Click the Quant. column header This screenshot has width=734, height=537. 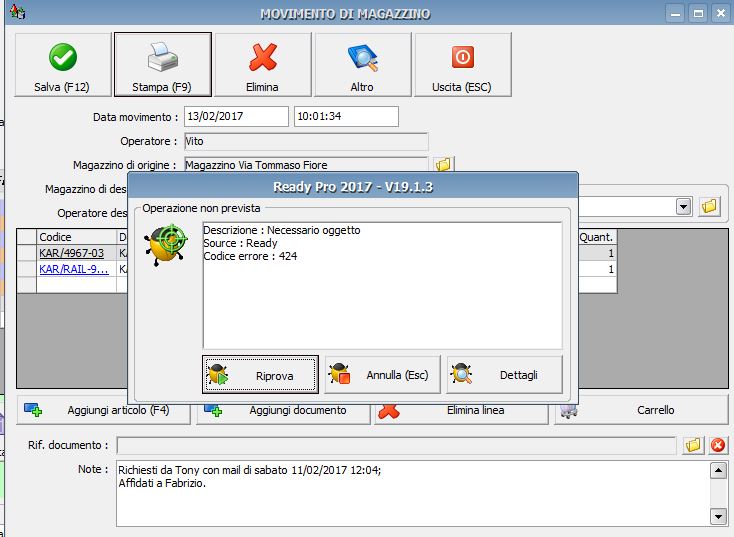click(x=597, y=237)
